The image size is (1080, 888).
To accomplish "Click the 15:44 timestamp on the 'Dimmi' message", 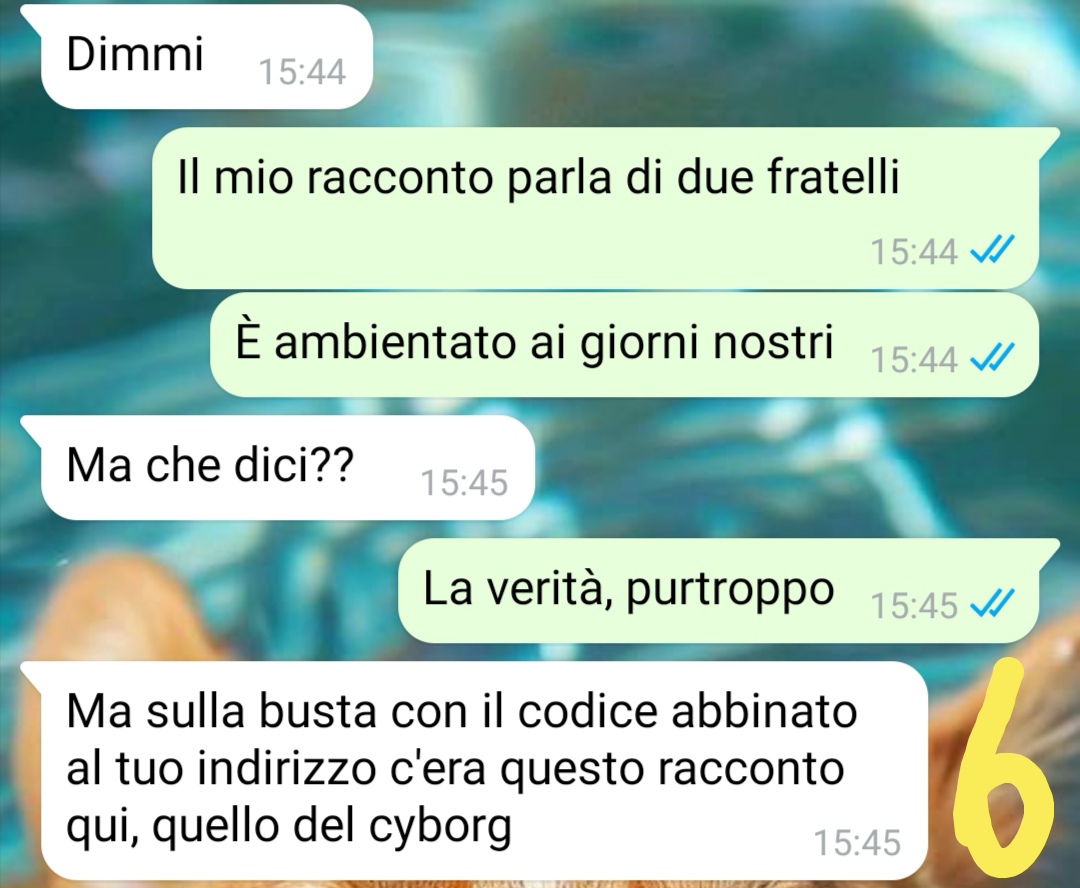I will pos(302,72).
